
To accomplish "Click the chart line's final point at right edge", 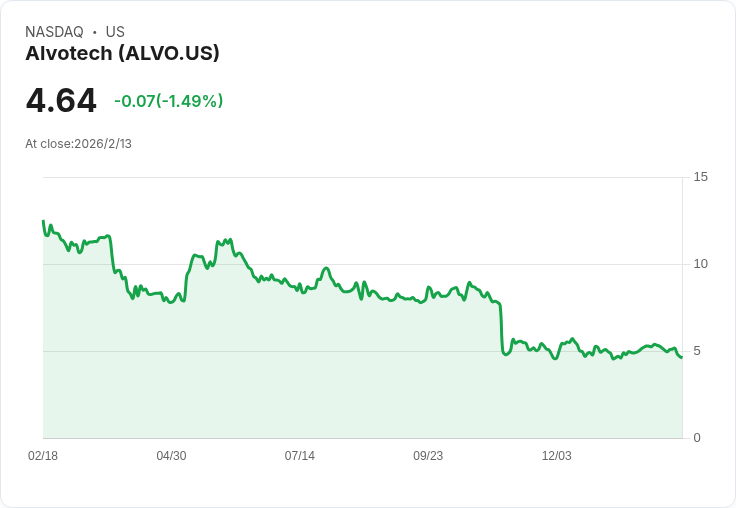I will (682, 358).
